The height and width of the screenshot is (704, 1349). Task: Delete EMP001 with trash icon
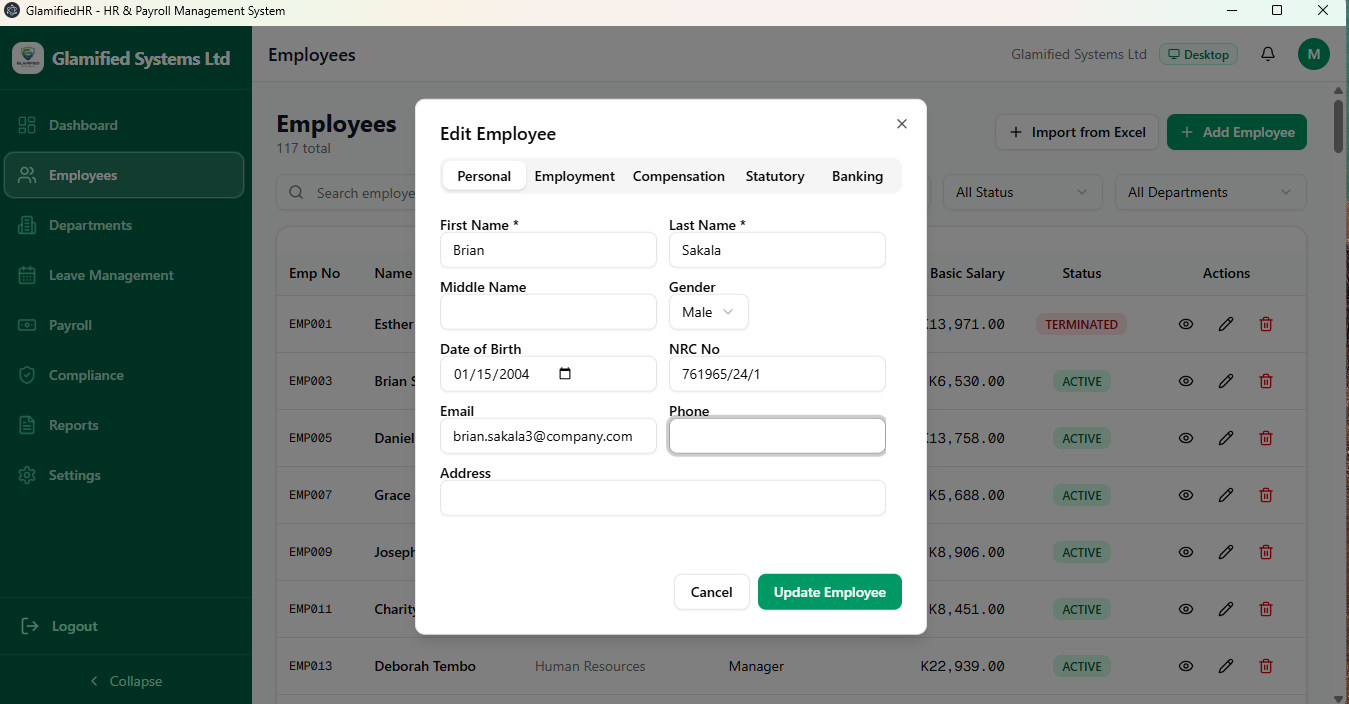[x=1266, y=324]
